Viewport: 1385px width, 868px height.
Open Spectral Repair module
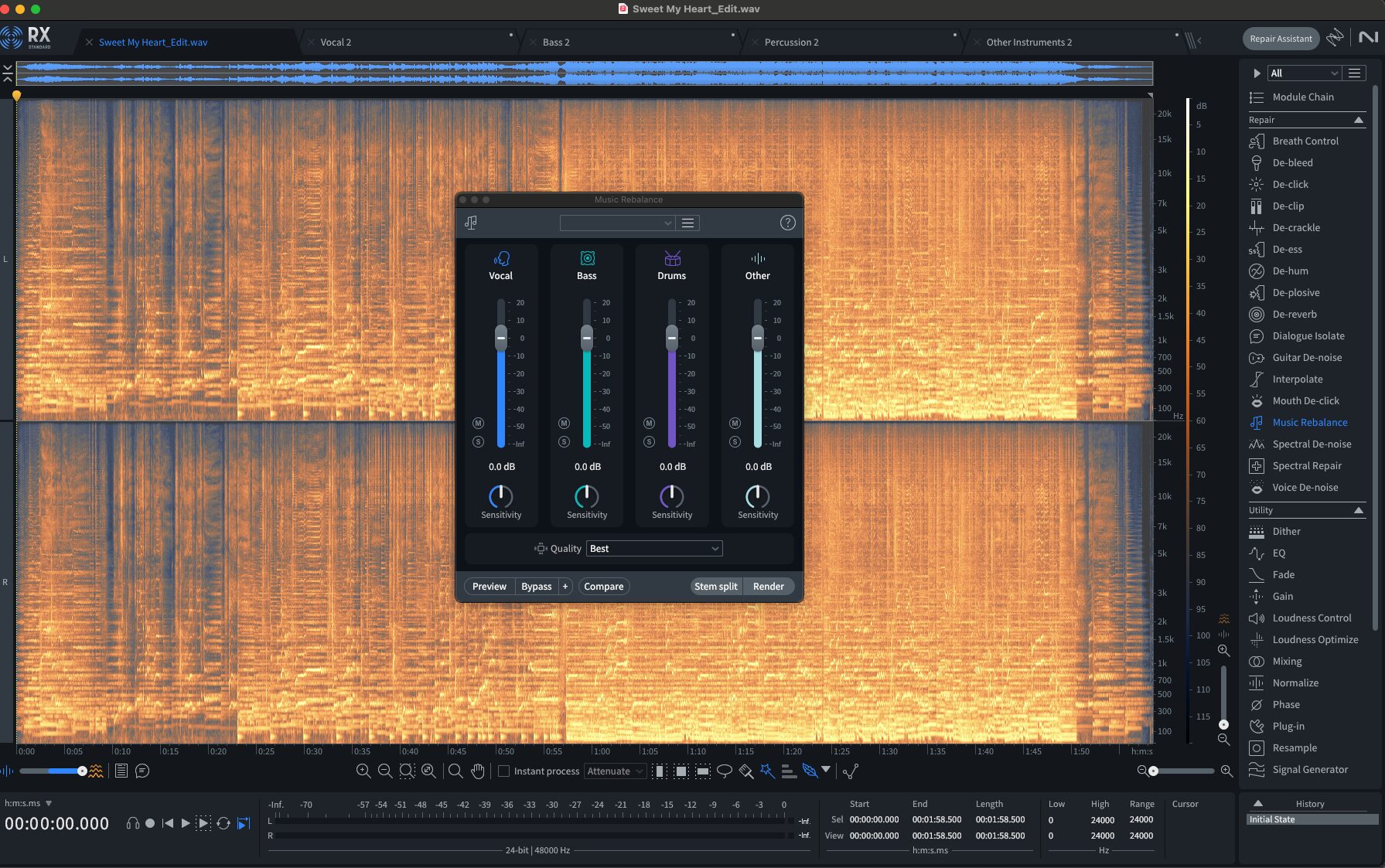tap(1307, 465)
